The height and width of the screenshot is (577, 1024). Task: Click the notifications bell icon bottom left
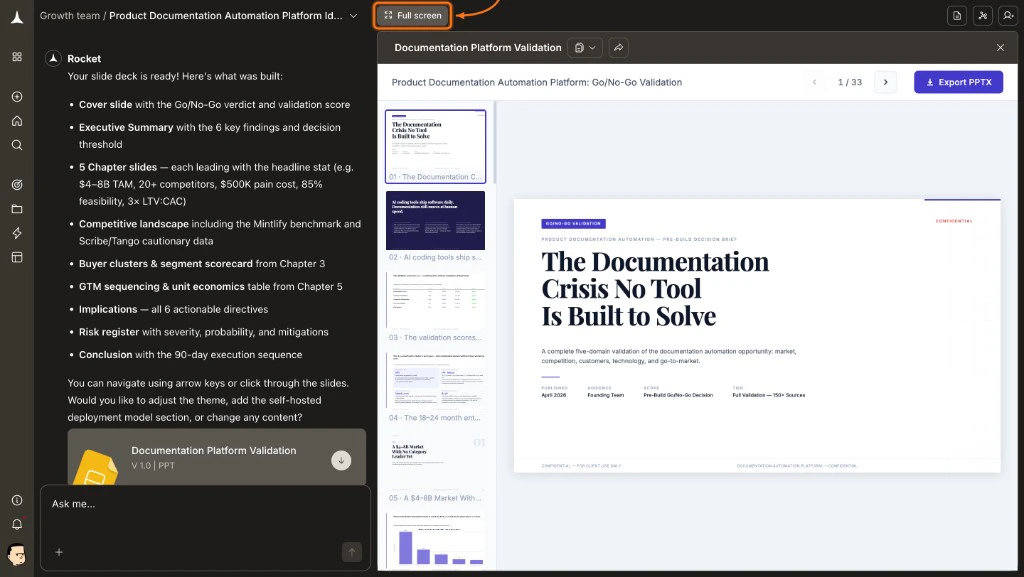[16, 524]
